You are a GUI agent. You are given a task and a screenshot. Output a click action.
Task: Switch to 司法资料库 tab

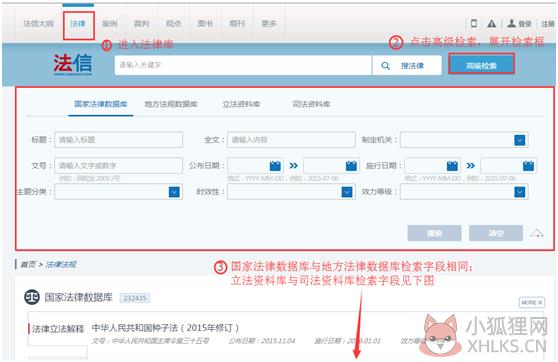tap(311, 104)
